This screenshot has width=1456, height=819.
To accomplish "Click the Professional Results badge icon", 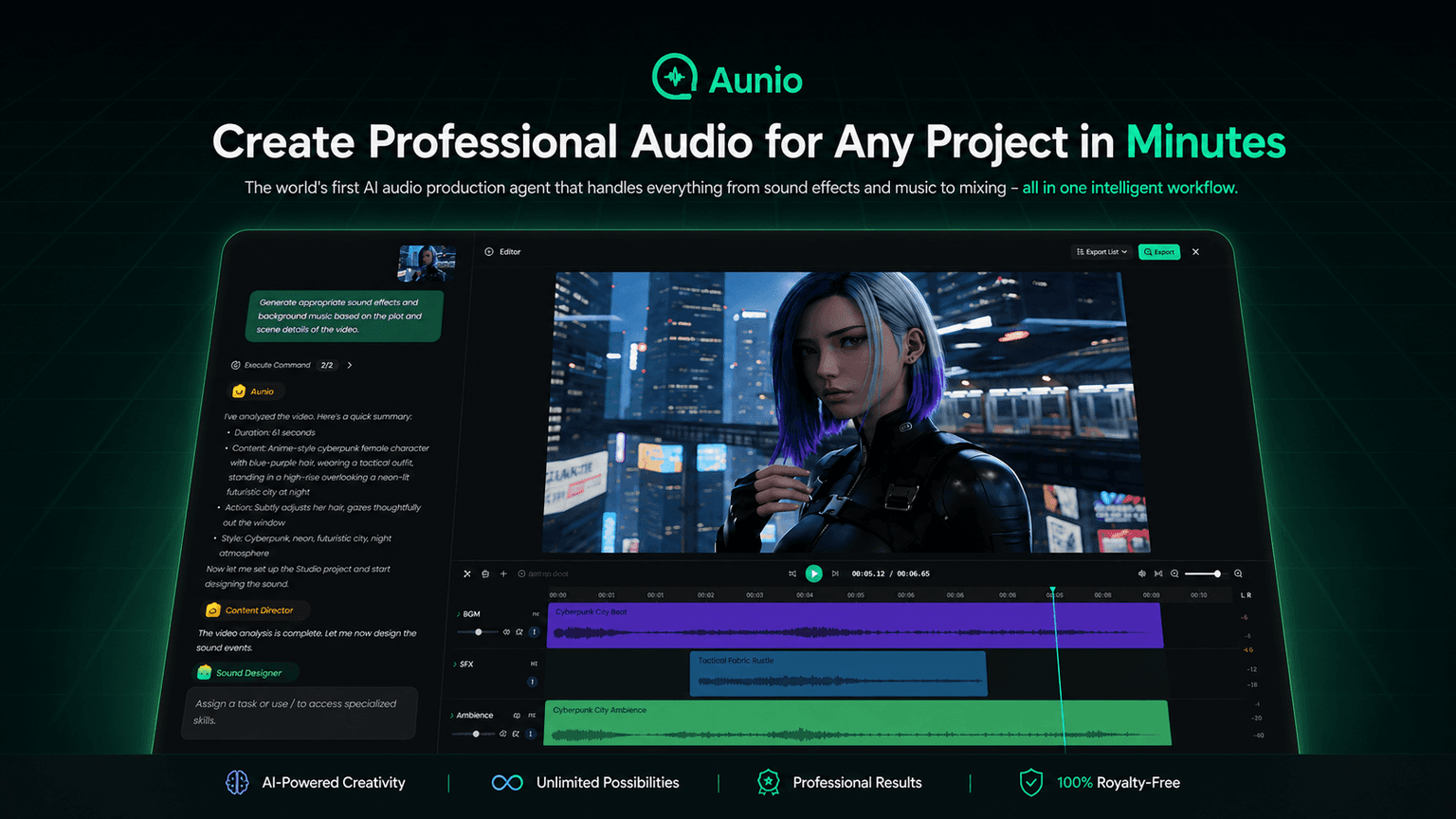I will tap(768, 782).
